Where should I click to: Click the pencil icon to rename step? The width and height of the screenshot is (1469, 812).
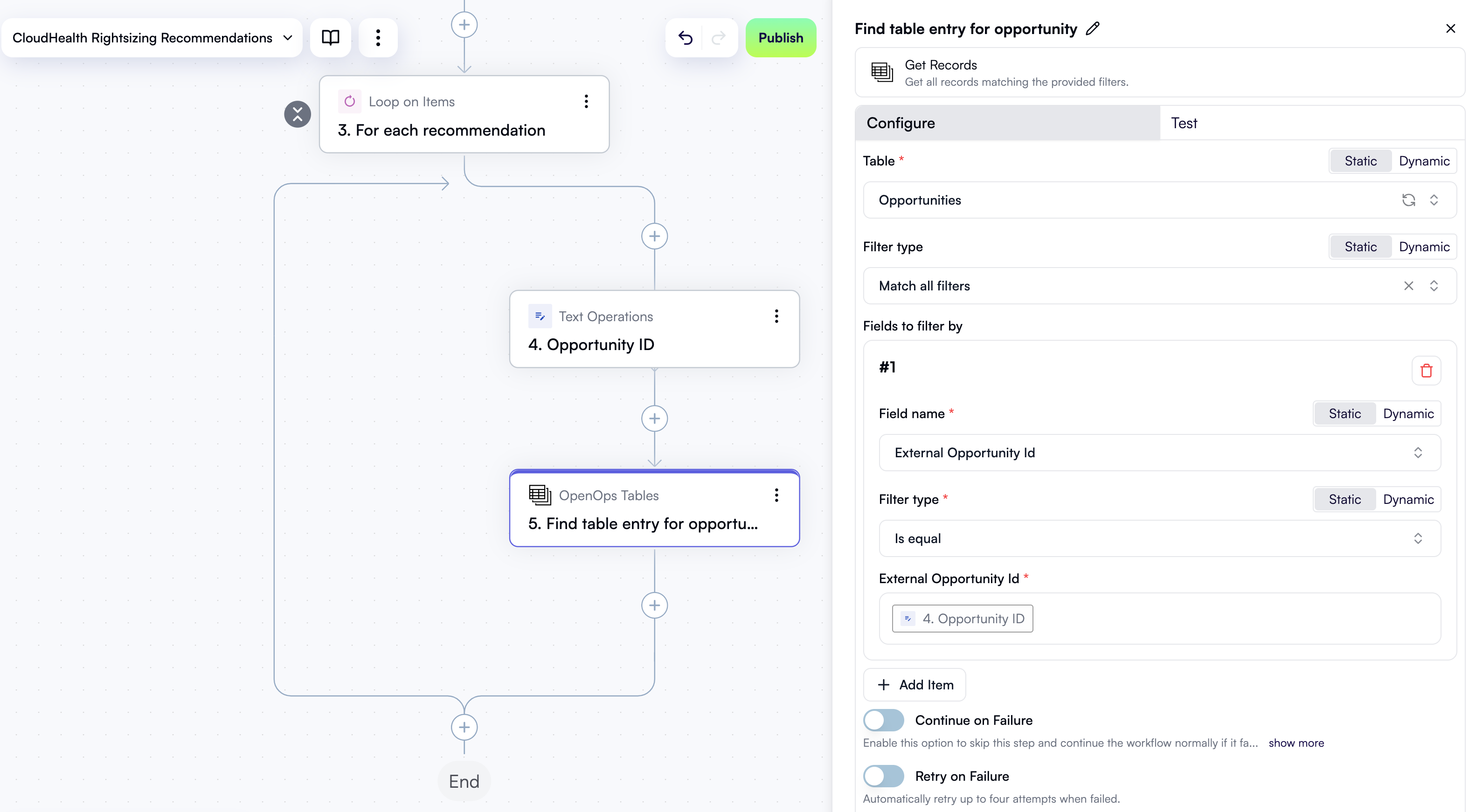(x=1093, y=28)
